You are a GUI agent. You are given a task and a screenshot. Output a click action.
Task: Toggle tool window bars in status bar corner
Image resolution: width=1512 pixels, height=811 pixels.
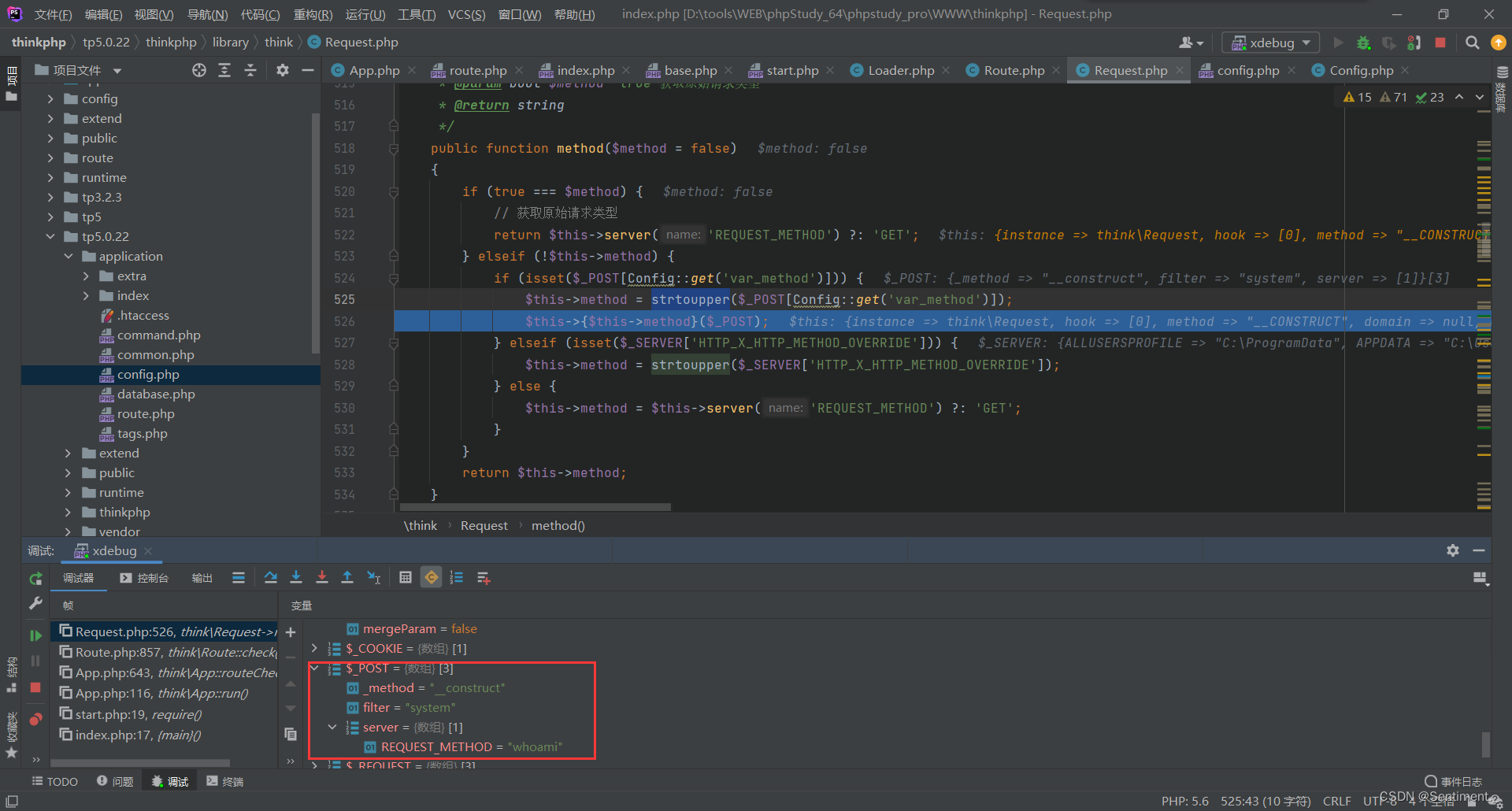click(x=12, y=800)
